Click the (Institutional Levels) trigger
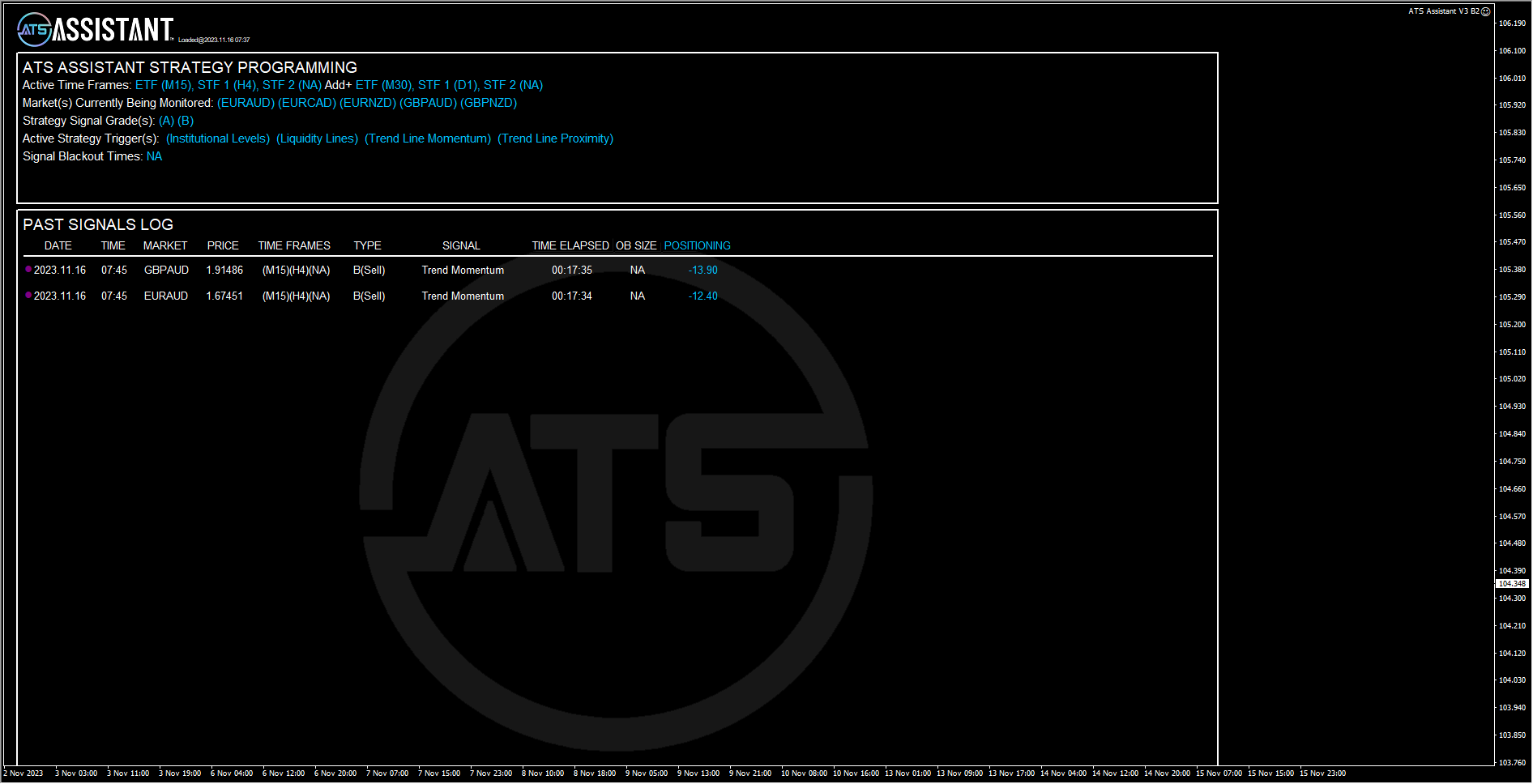The width and height of the screenshot is (1533, 784). [218, 138]
